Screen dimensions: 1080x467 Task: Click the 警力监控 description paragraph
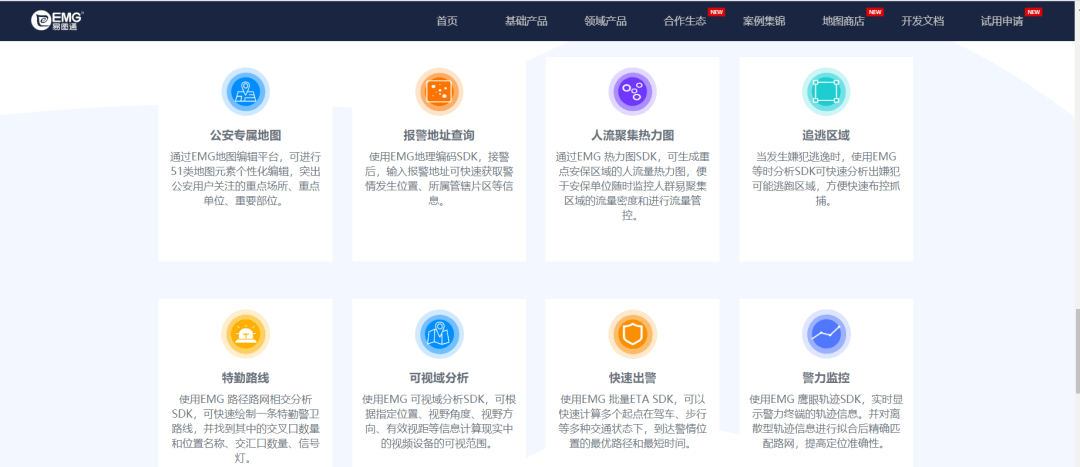coord(826,421)
